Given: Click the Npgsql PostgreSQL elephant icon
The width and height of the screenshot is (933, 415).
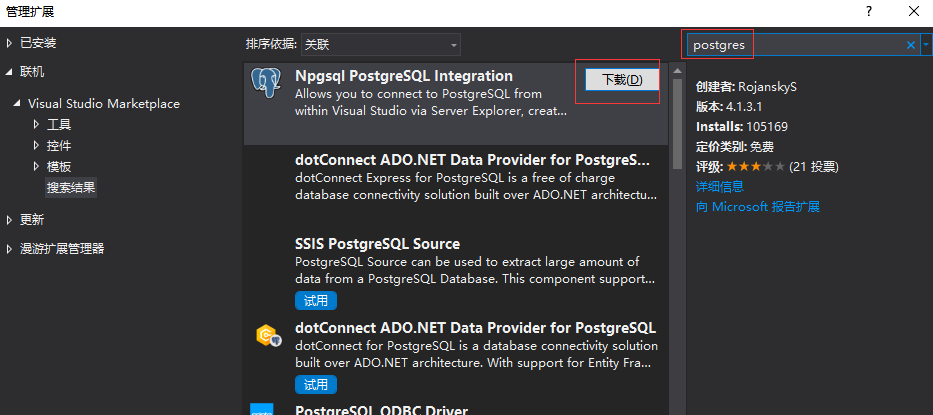Looking at the screenshot, I should pos(266,83).
